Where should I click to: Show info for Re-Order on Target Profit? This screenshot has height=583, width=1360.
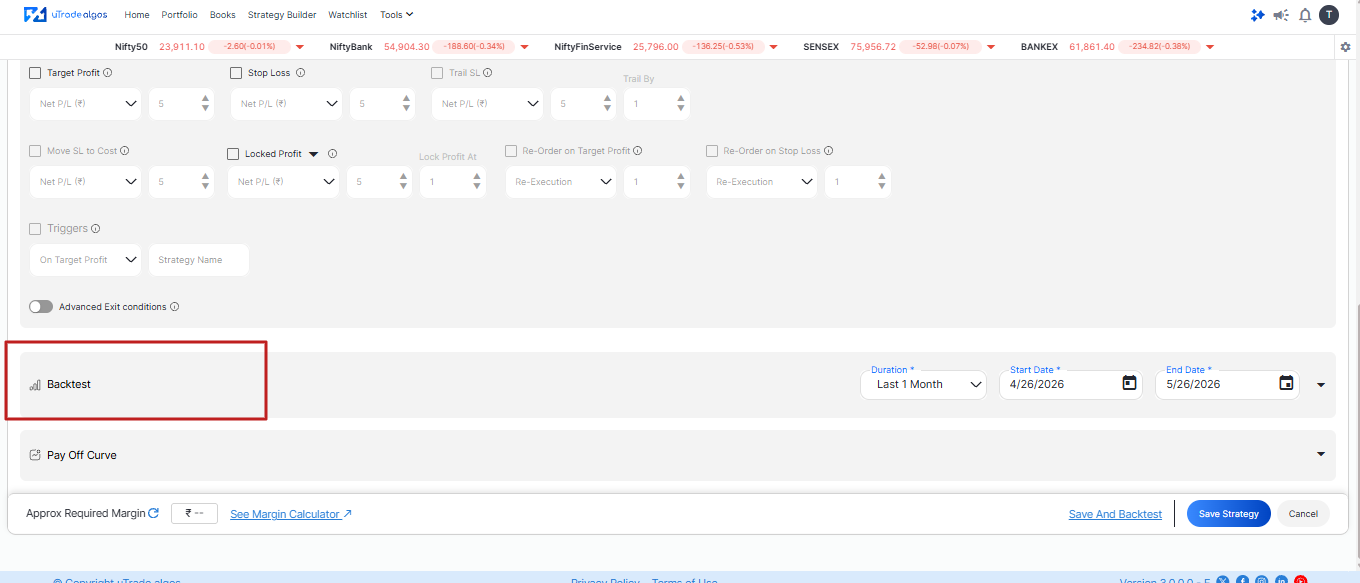click(637, 151)
